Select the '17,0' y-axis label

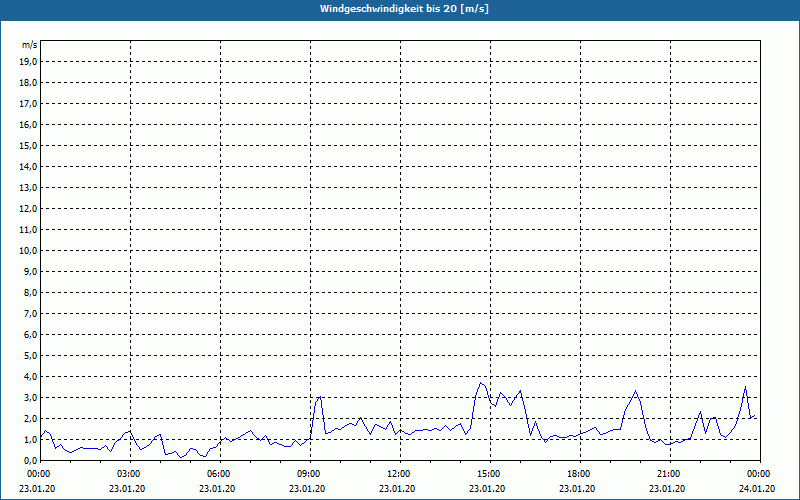click(28, 104)
